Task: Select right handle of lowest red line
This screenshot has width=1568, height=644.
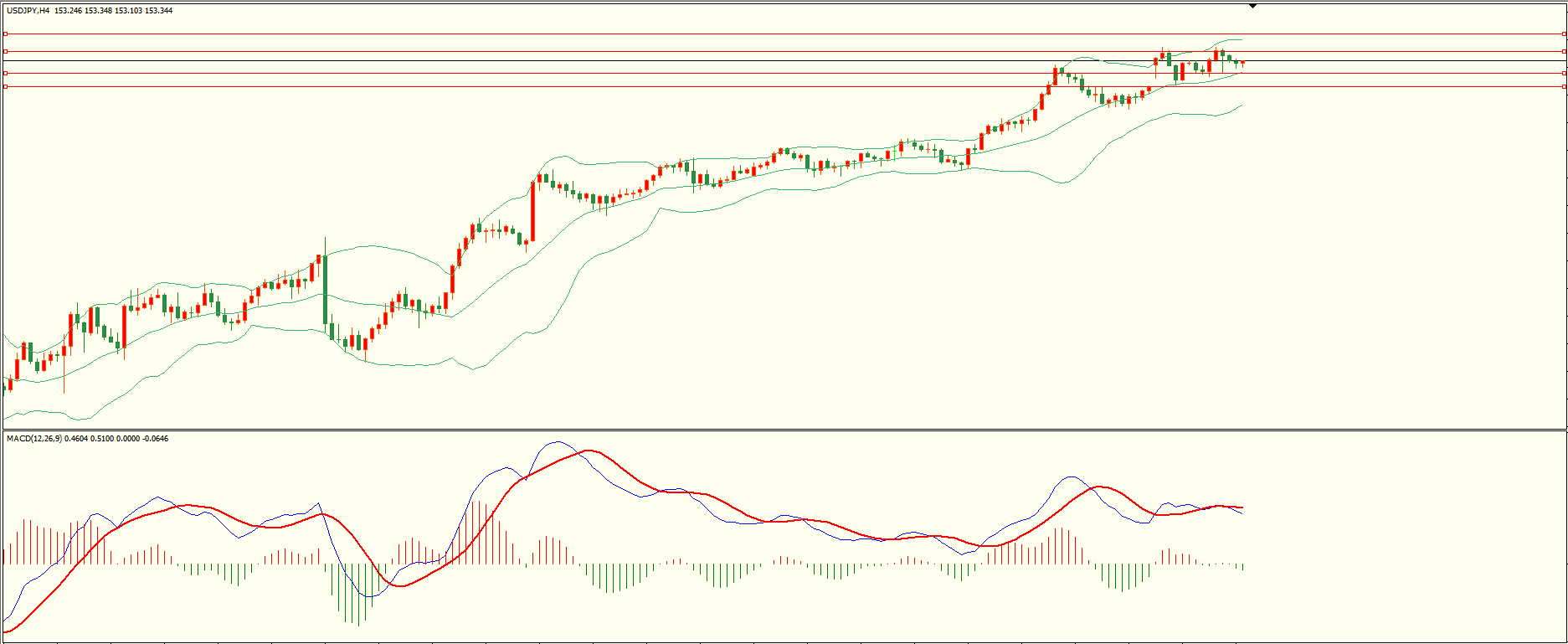Action: 1564,86
